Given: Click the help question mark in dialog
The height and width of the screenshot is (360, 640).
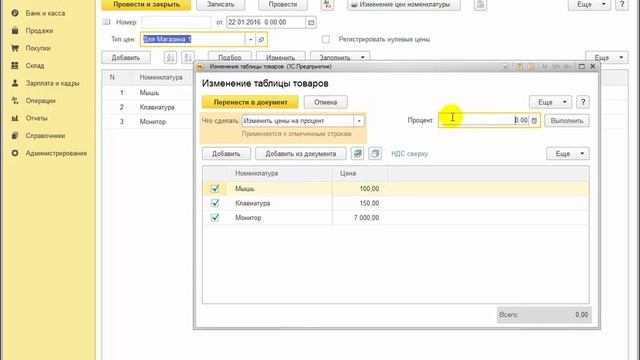Looking at the screenshot, I should [583, 102].
